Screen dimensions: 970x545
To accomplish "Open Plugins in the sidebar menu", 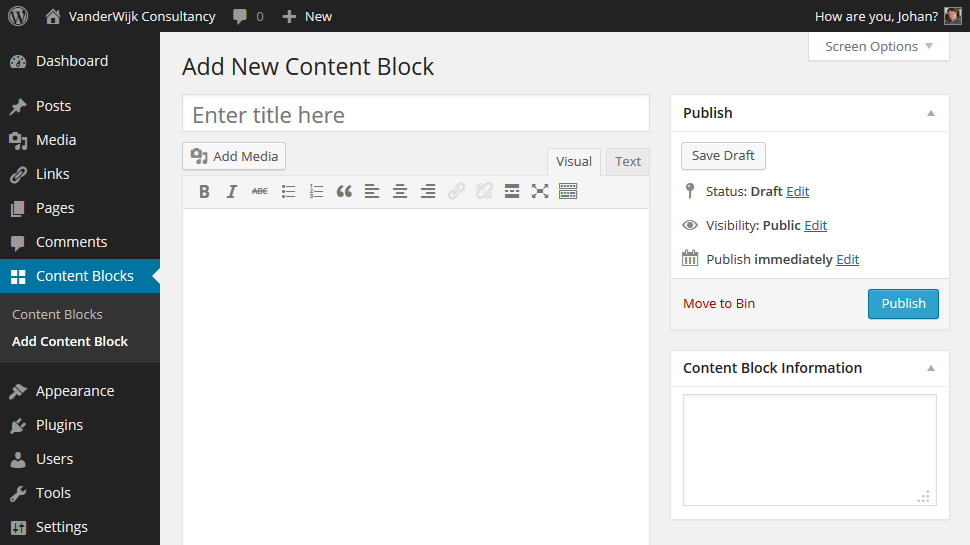I will pos(59,425).
